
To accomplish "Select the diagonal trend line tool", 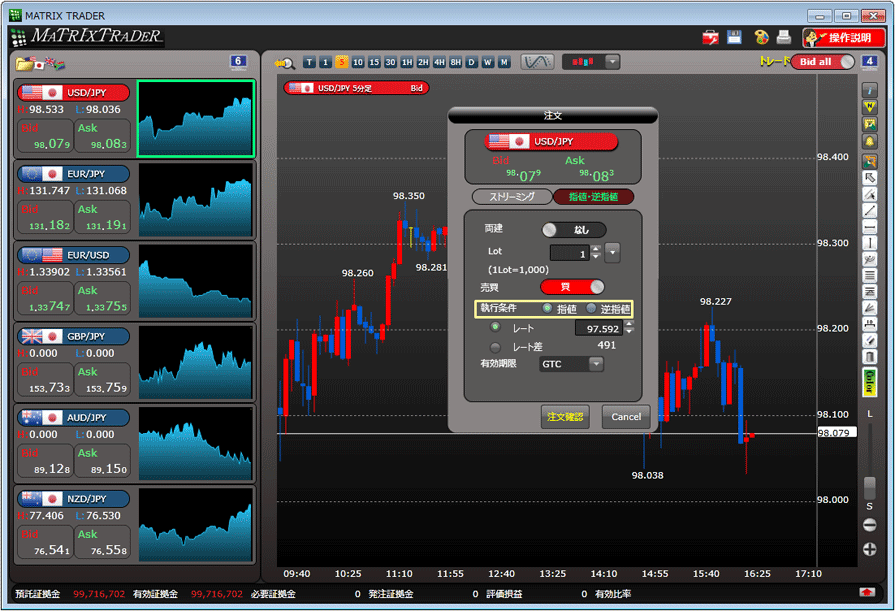I will pyautogui.click(x=869, y=211).
